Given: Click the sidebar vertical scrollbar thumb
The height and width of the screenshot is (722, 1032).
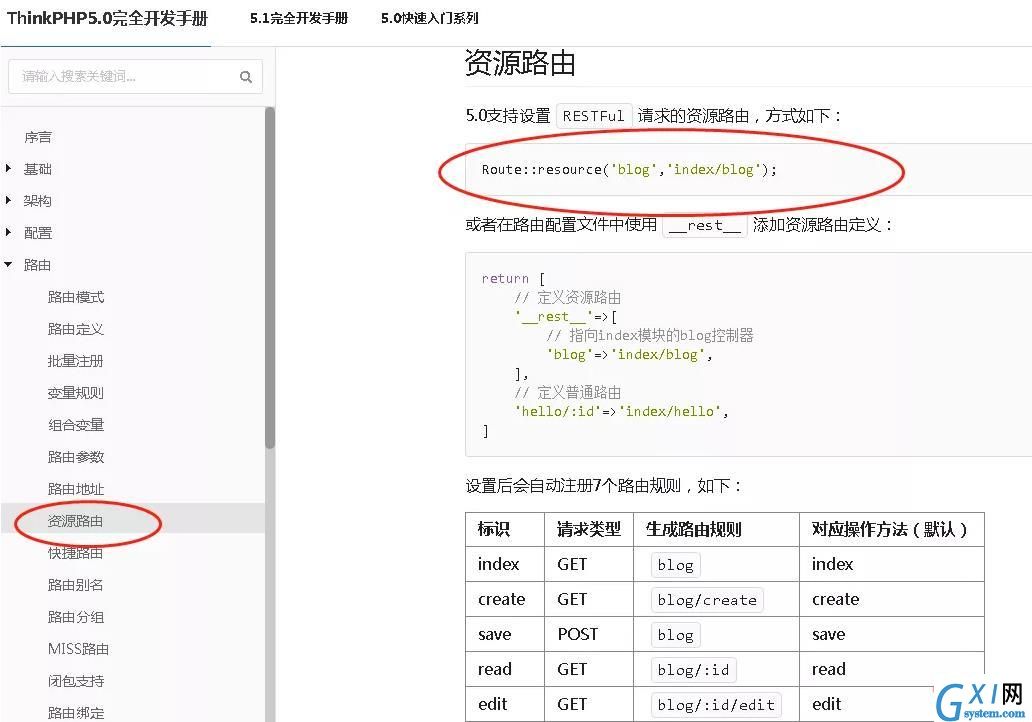Looking at the screenshot, I should click(270, 278).
